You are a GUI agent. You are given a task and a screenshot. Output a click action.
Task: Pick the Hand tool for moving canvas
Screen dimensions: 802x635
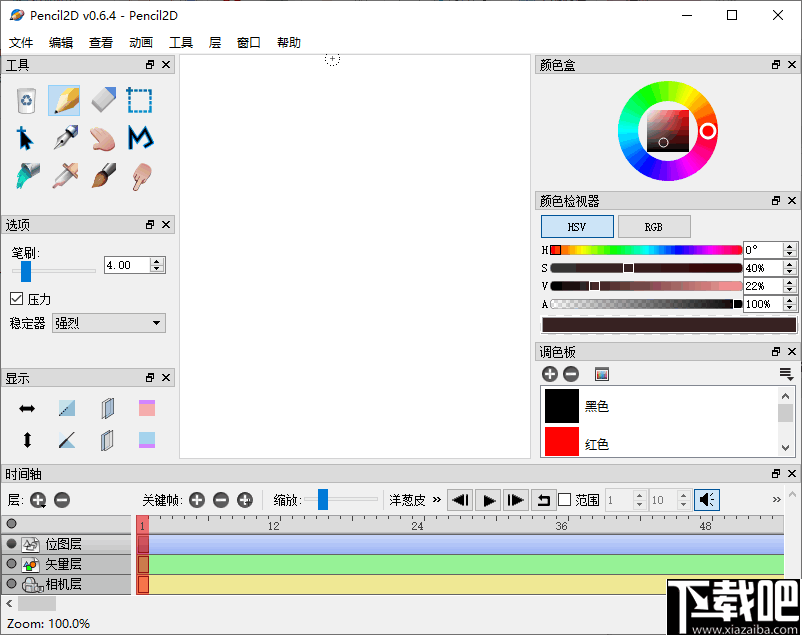coord(101,138)
